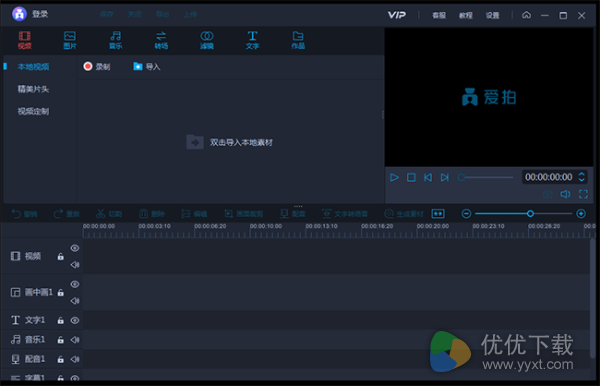
Task: Open 客服 customer service
Action: click(439, 15)
